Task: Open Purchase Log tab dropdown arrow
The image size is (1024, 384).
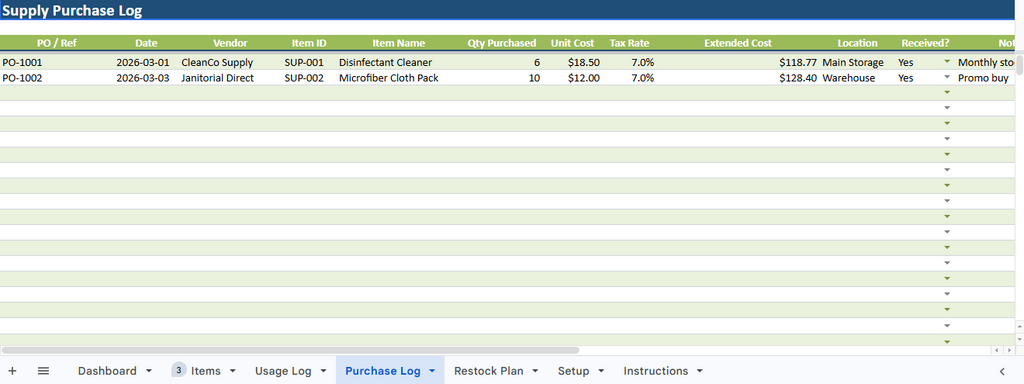Action: (432, 371)
